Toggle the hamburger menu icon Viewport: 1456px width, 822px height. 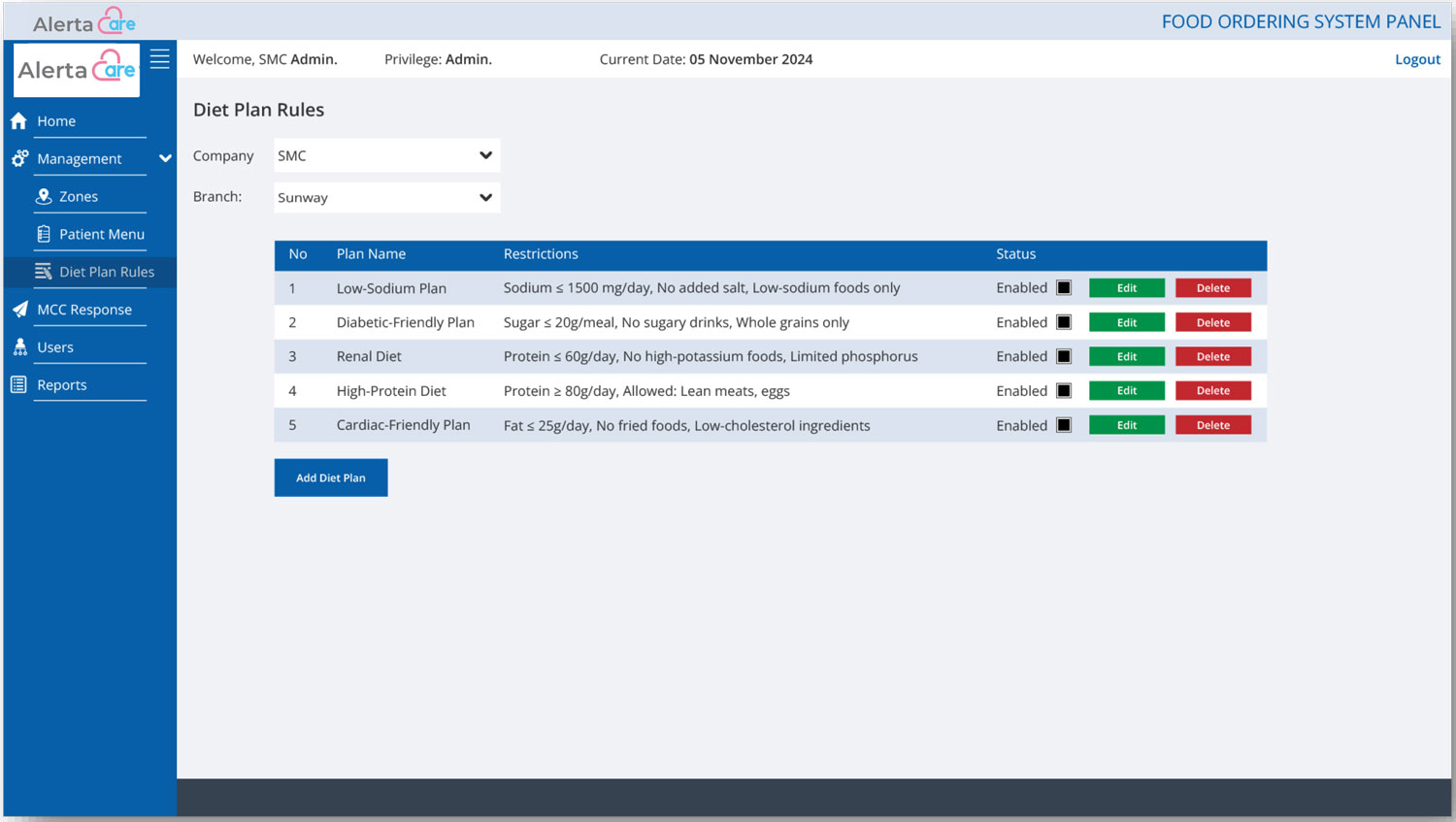[160, 59]
